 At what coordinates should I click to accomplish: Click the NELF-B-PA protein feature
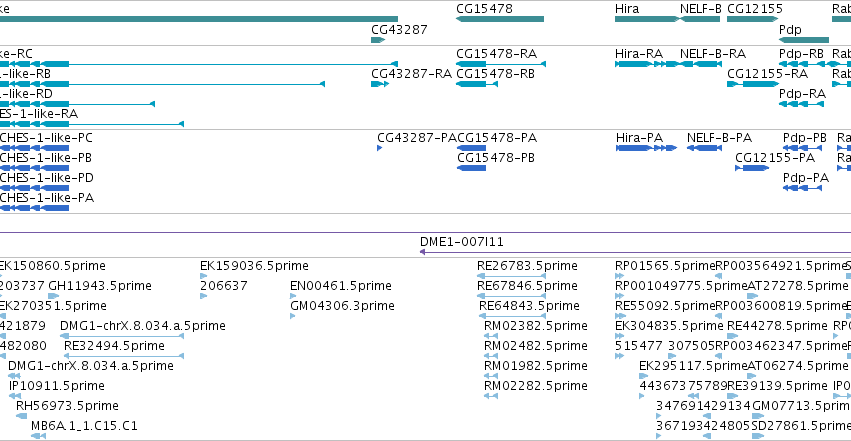pos(704,148)
